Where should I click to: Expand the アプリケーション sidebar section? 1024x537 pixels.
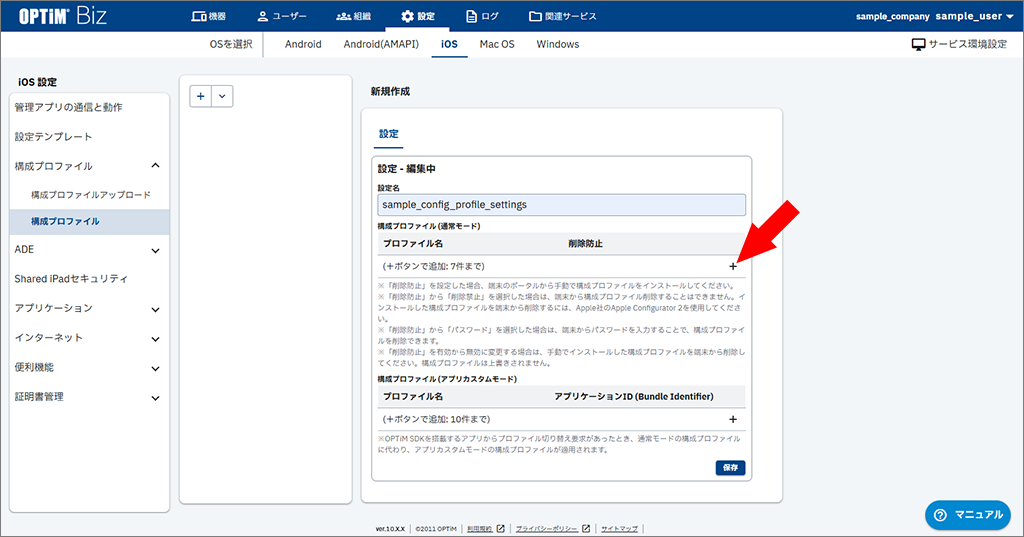click(155, 309)
